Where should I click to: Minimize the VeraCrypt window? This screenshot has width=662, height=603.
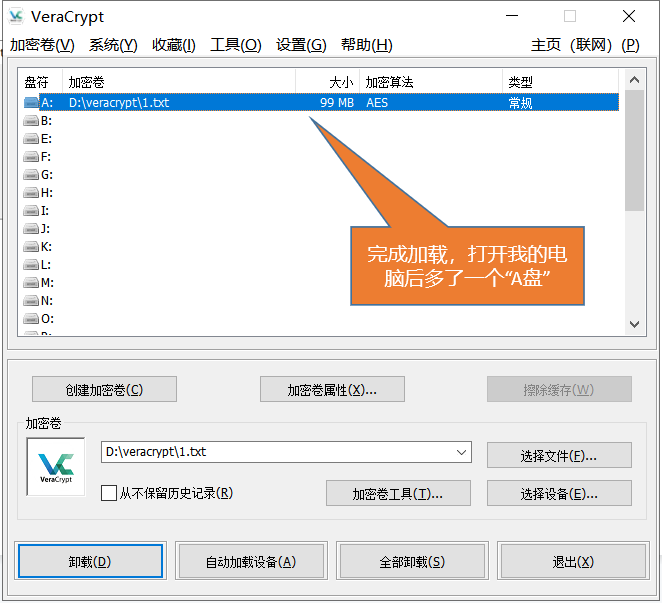pyautogui.click(x=512, y=16)
